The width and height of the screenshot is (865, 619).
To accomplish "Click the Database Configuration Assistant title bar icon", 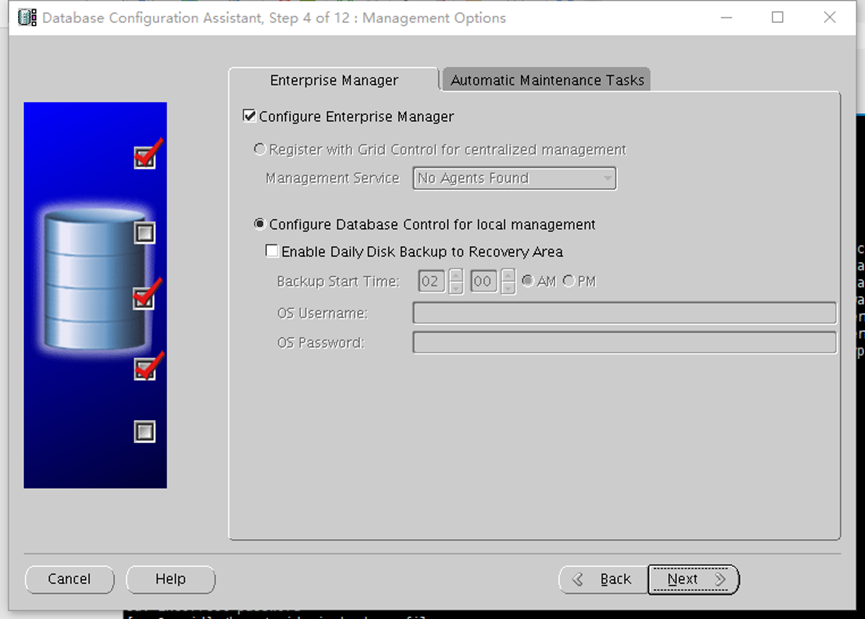I will tap(27, 18).
